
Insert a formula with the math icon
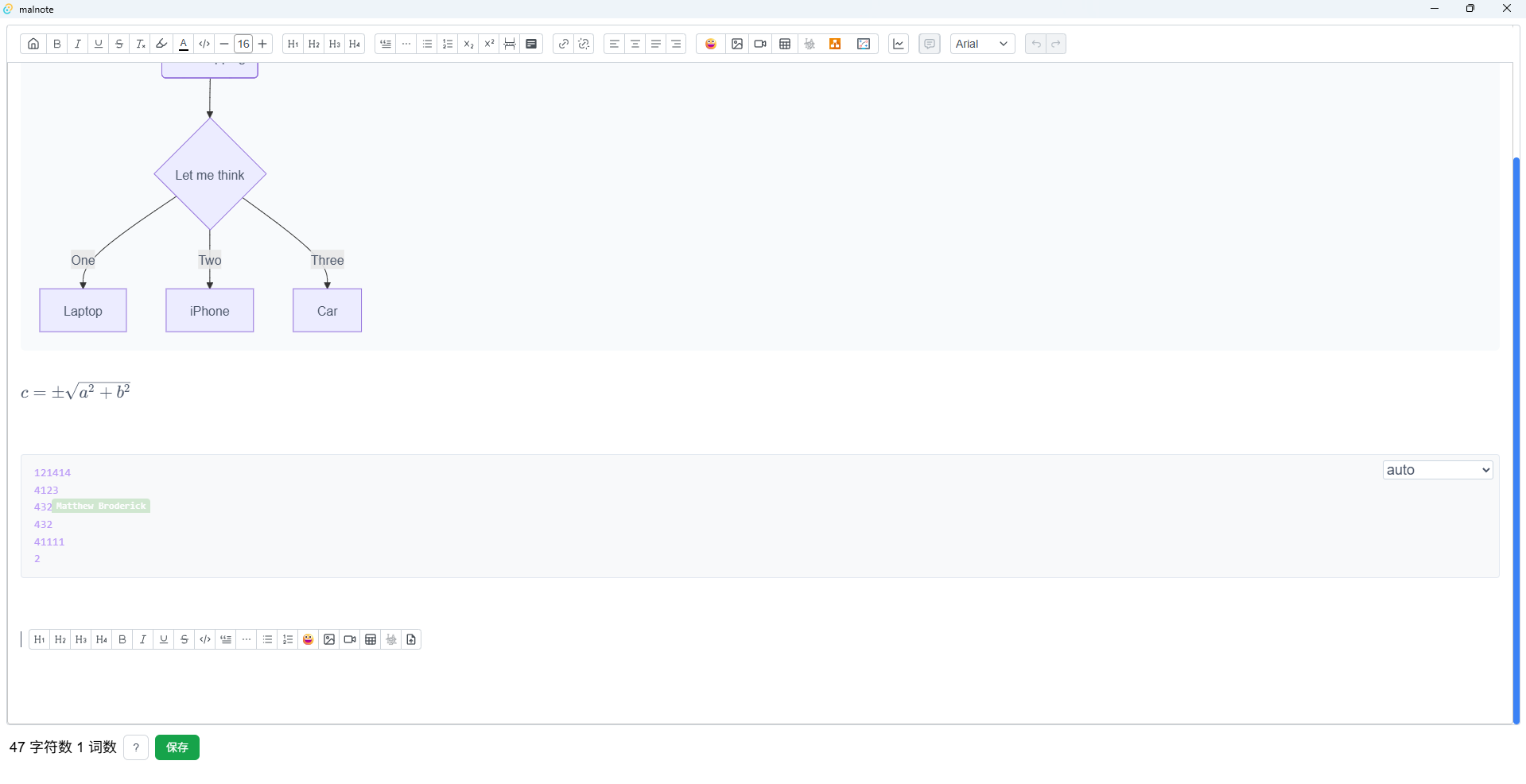(810, 44)
